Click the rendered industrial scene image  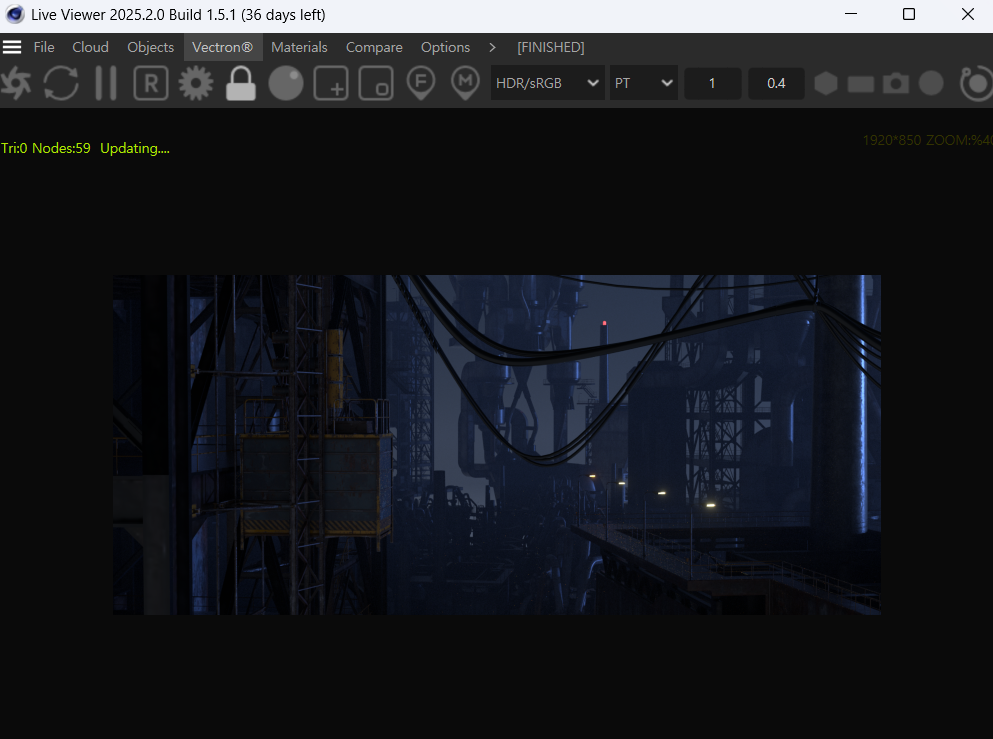click(x=497, y=445)
